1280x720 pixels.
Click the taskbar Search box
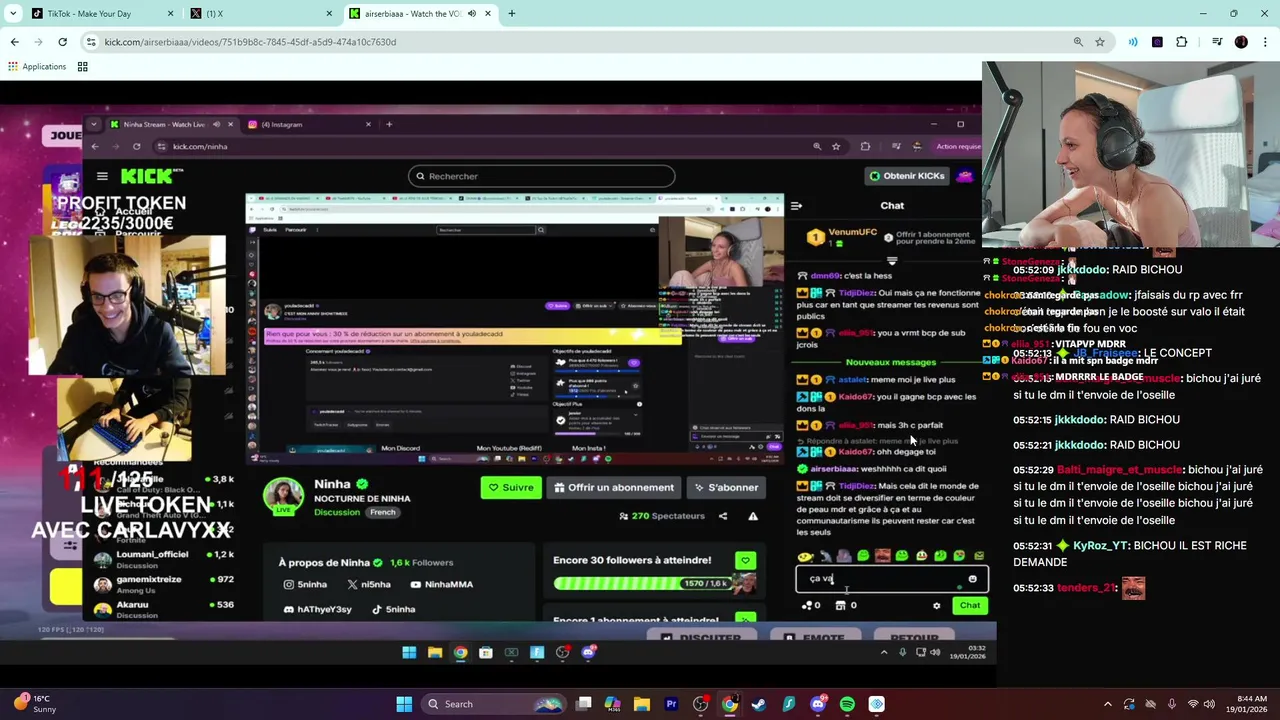(x=496, y=704)
